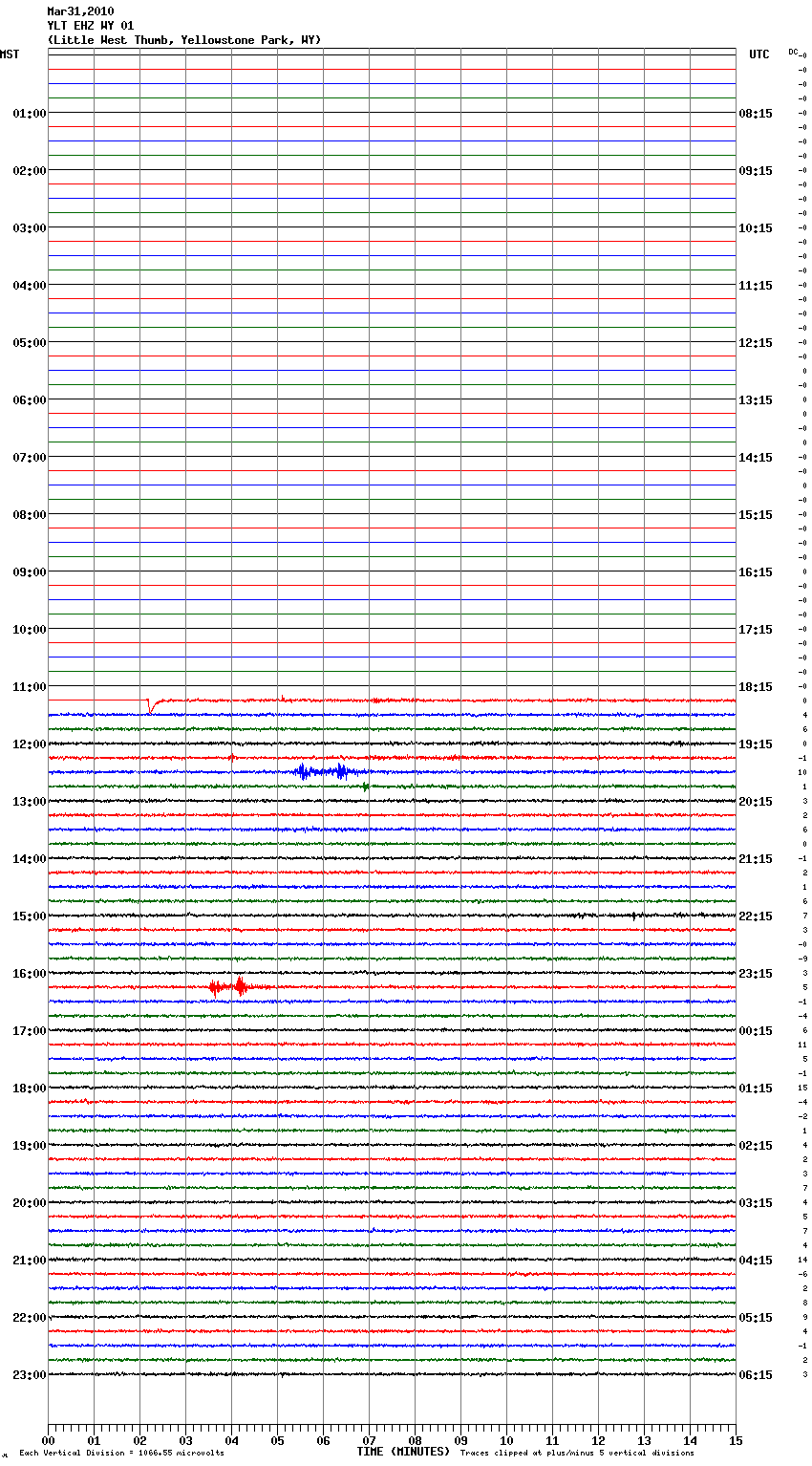The height and width of the screenshot is (1466, 812).
Task: Select the 02:00 MST time label
Action: point(30,171)
